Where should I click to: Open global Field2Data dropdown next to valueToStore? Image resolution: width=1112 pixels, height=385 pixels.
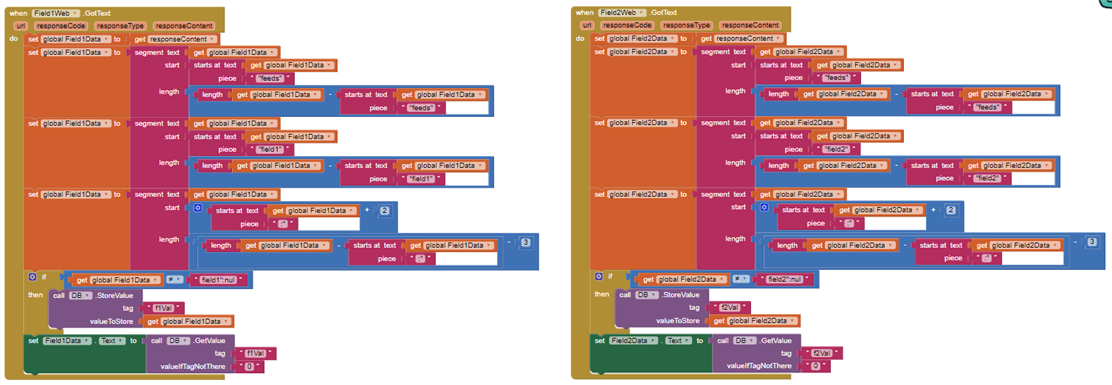tap(761, 322)
